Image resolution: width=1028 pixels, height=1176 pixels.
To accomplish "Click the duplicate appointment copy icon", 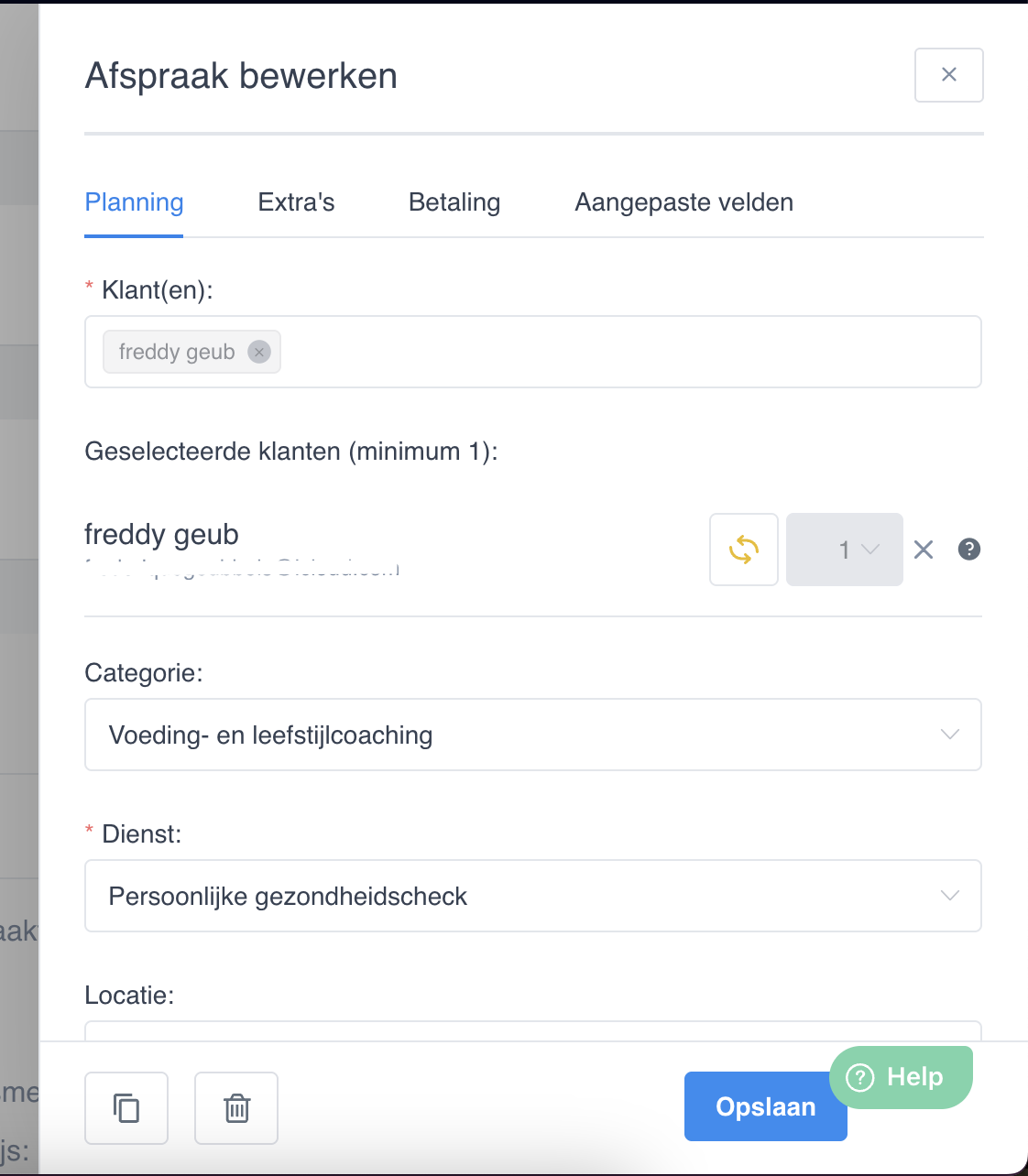I will tap(126, 1107).
